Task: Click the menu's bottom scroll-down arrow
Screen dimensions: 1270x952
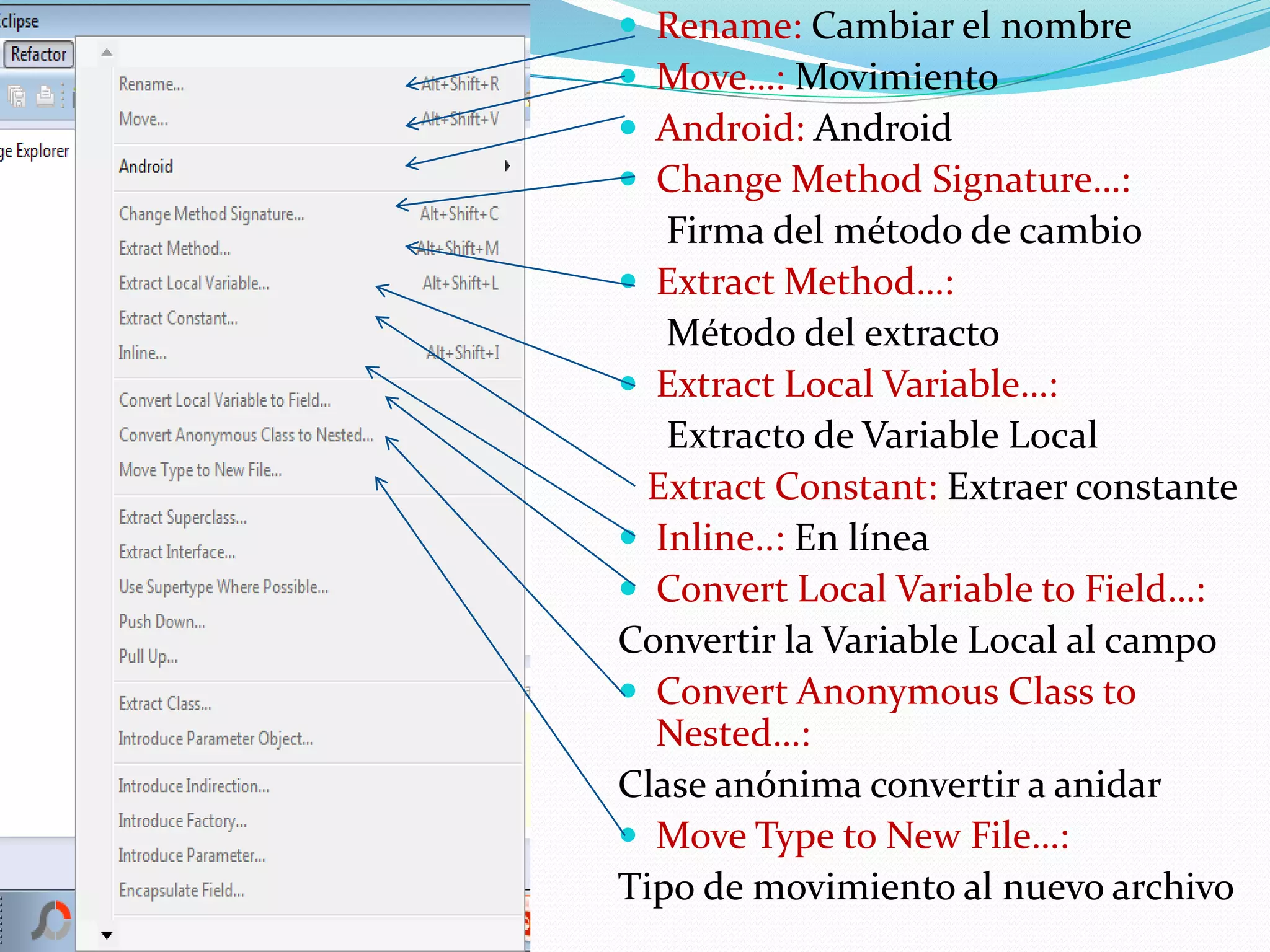Action: point(107,935)
